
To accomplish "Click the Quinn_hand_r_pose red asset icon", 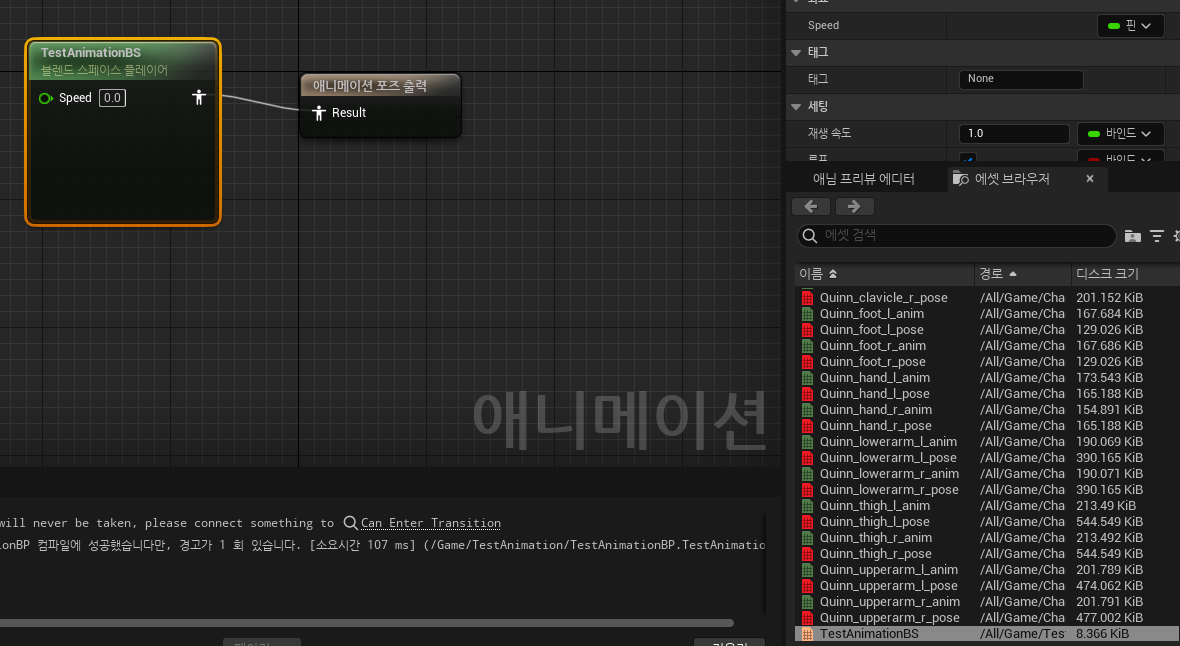I will tap(807, 426).
